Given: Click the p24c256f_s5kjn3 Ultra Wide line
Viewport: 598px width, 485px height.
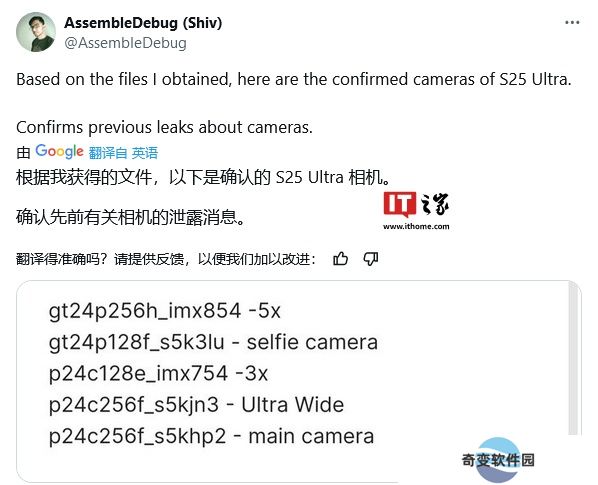Looking at the screenshot, I should [196, 405].
